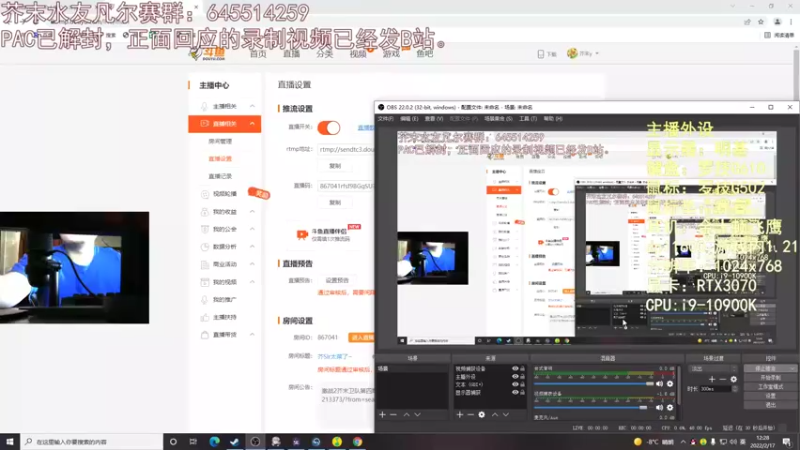Lock the 主播外设 source

[x=522, y=377]
